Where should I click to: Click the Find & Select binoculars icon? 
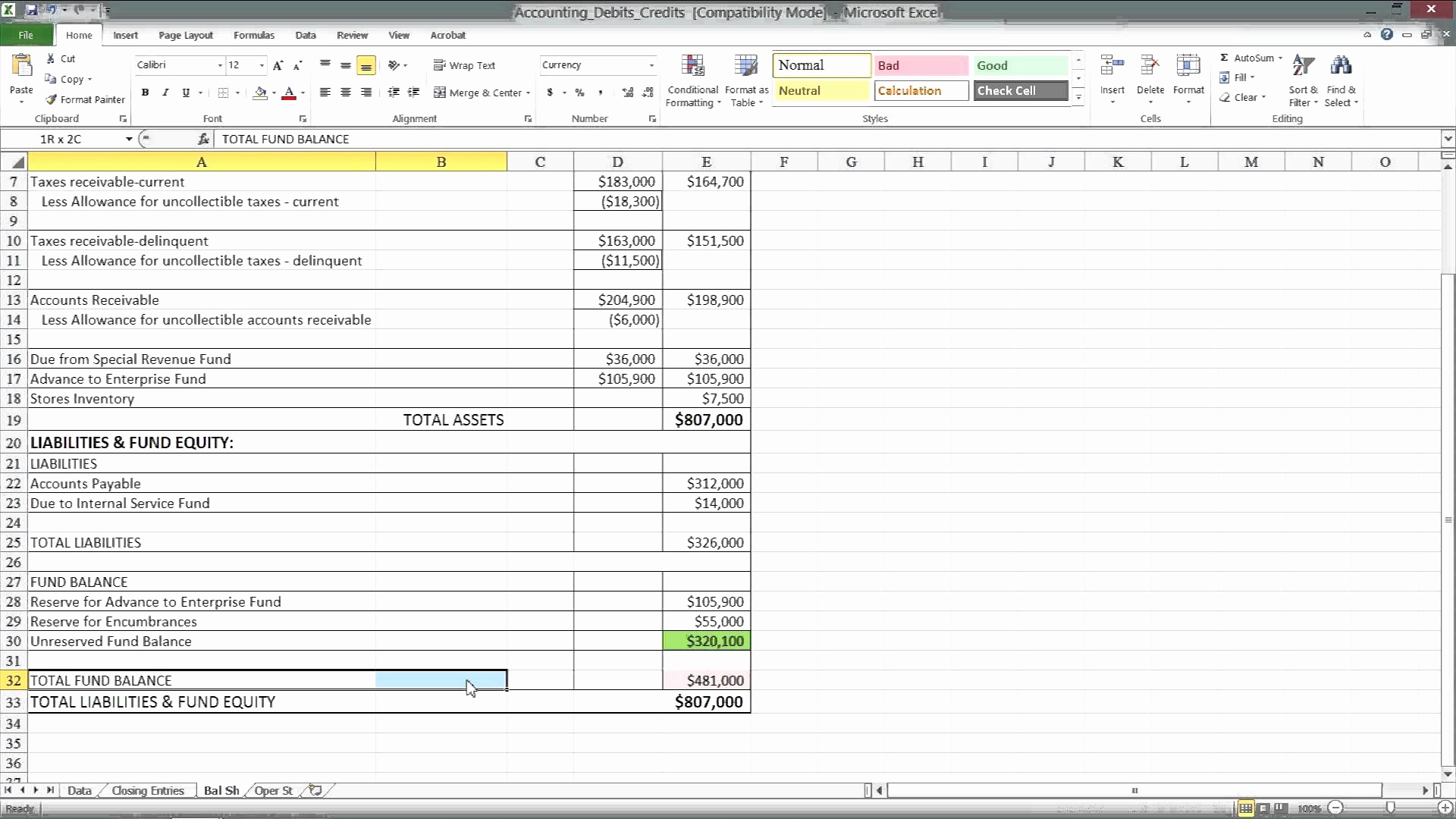[1341, 67]
